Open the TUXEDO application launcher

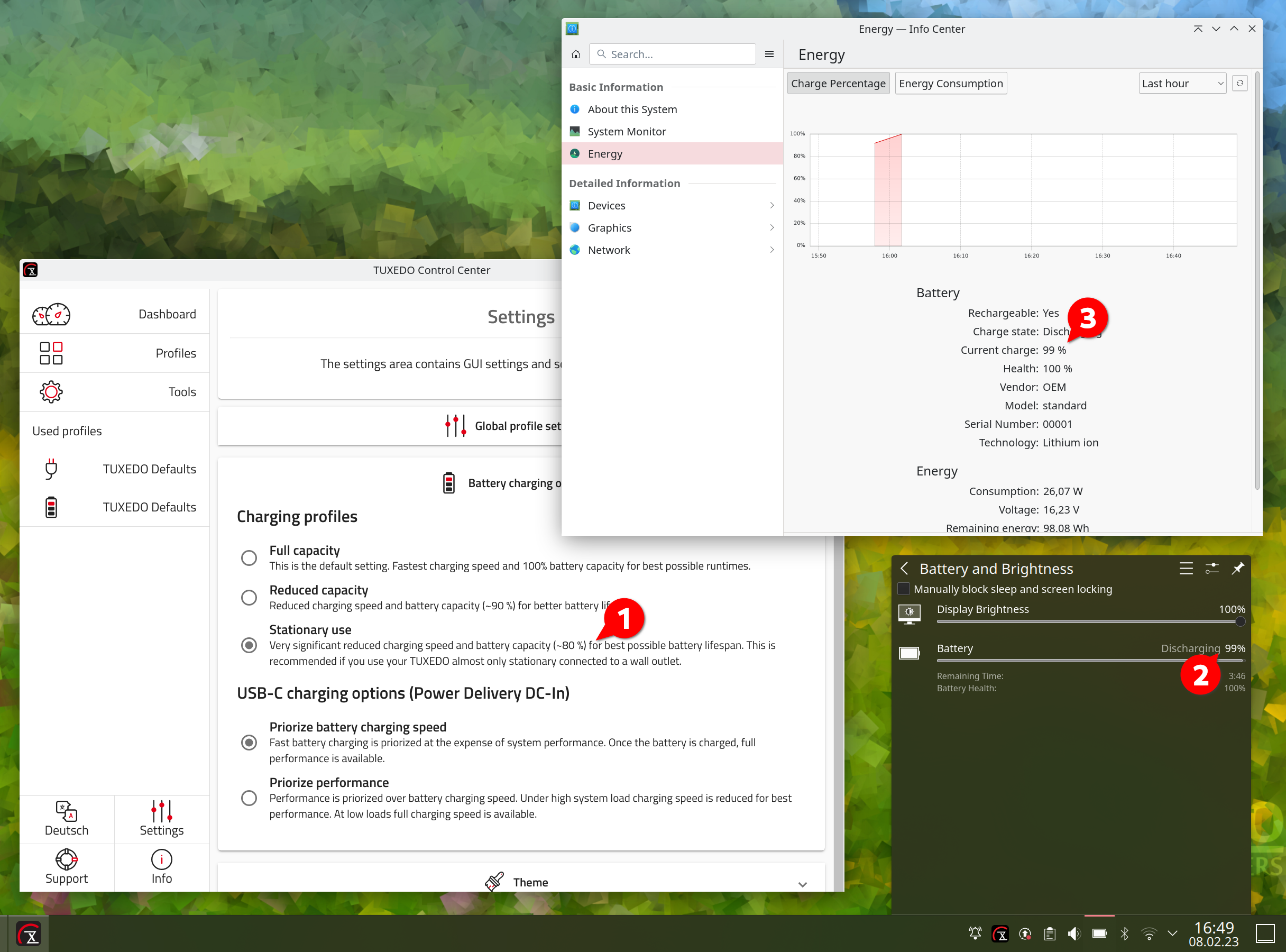[x=29, y=934]
